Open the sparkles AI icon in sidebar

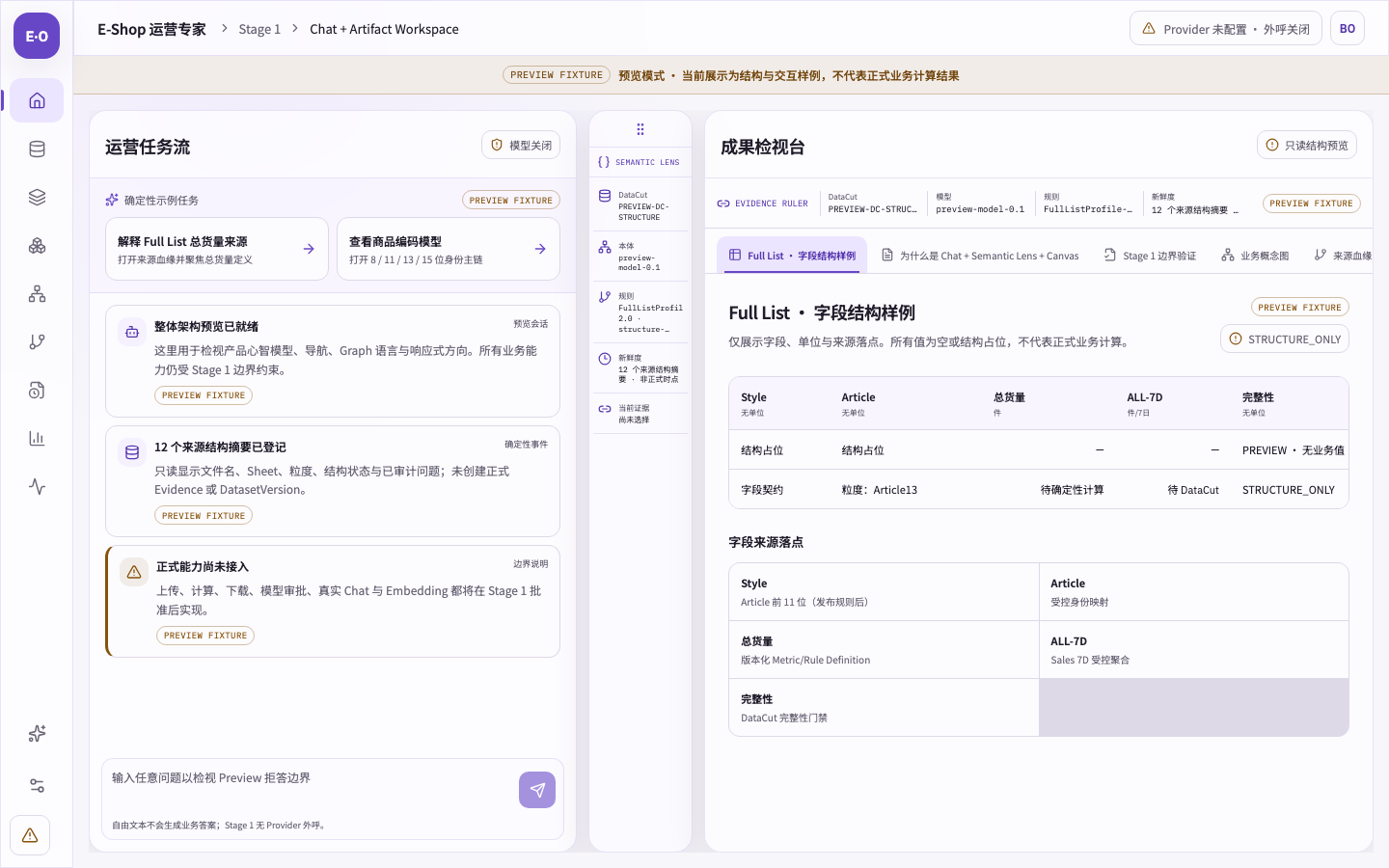(37, 734)
